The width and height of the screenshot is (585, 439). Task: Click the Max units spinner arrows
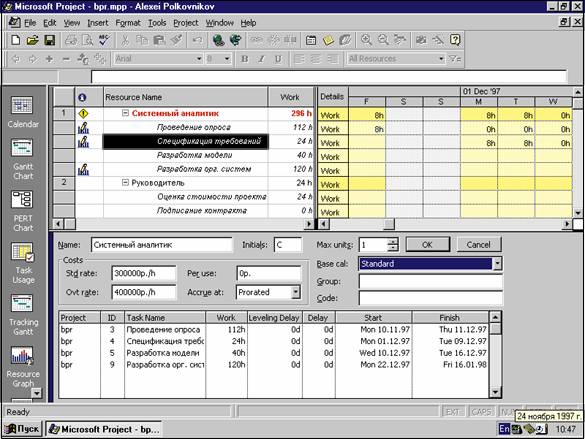coord(392,245)
